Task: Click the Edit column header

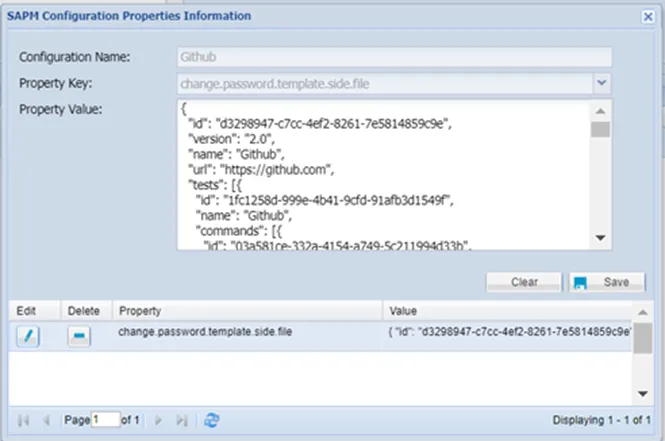Action: [x=35, y=311]
